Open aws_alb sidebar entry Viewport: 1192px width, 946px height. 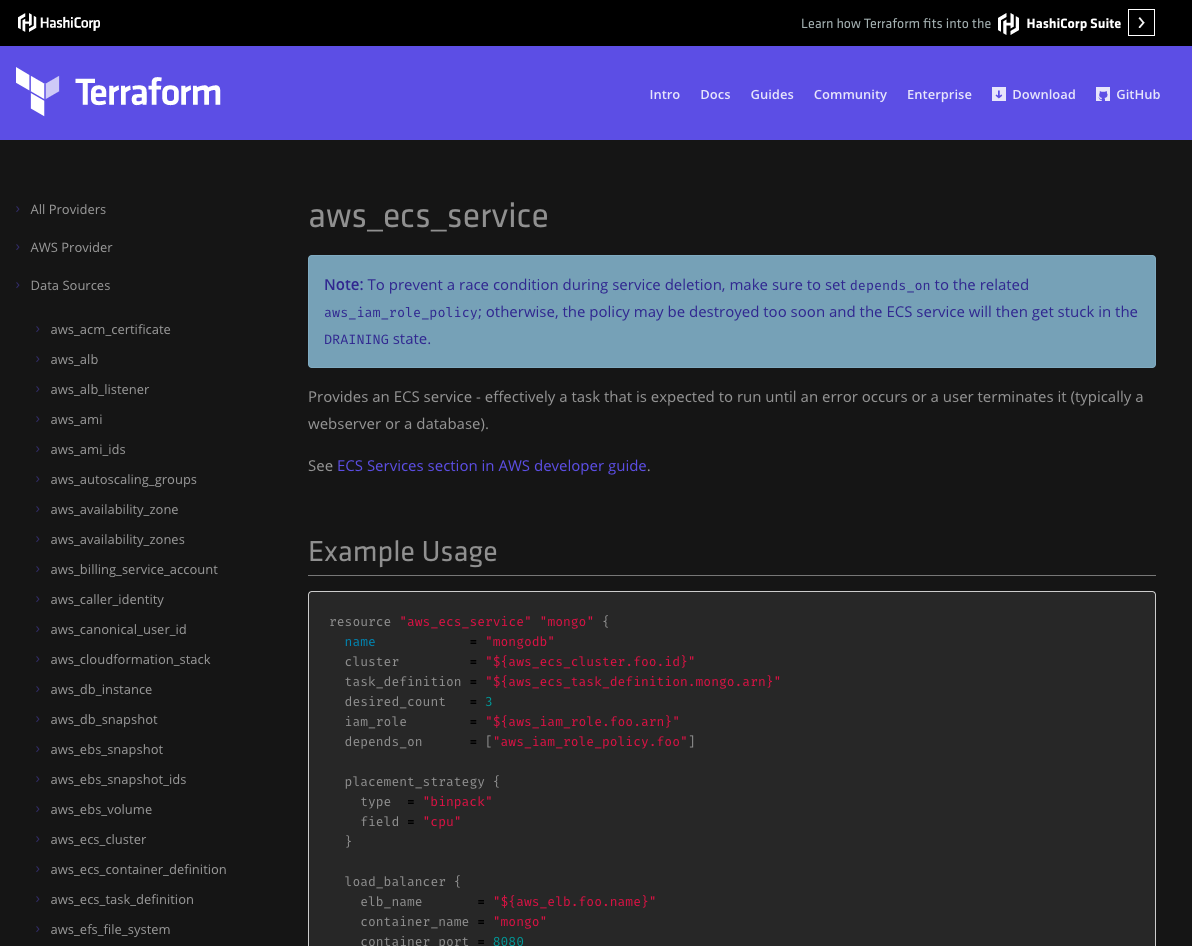coord(74,359)
